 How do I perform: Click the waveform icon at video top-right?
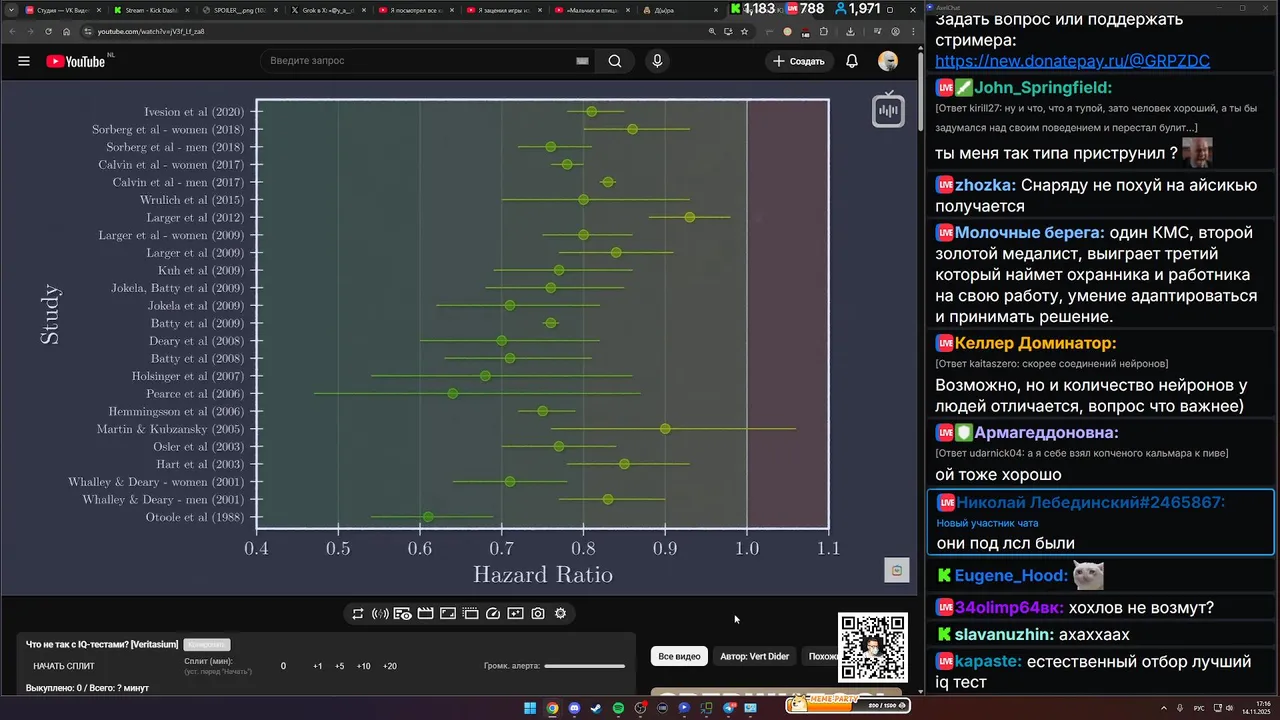[x=888, y=110]
